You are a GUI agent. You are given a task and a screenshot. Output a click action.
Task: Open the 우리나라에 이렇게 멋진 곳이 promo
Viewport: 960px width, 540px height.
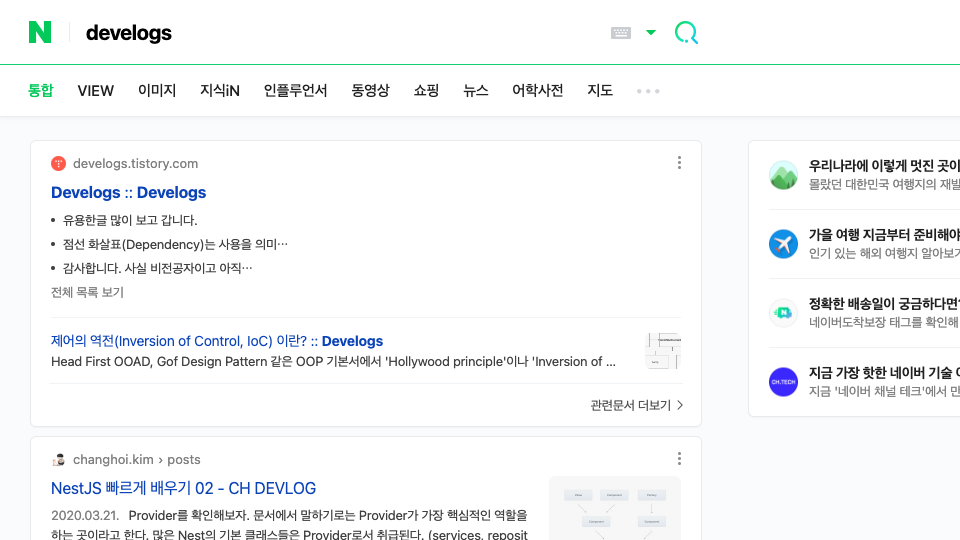(884, 166)
